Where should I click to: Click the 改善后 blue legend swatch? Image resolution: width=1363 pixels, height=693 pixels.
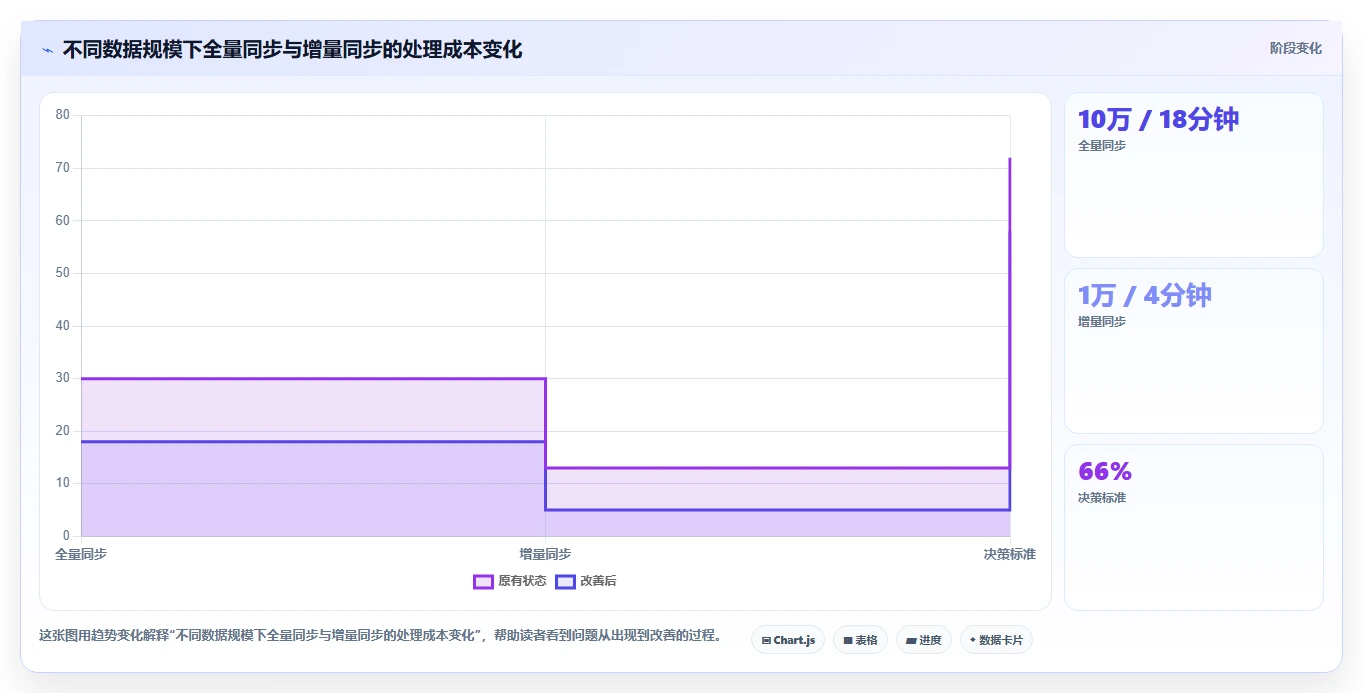565,581
